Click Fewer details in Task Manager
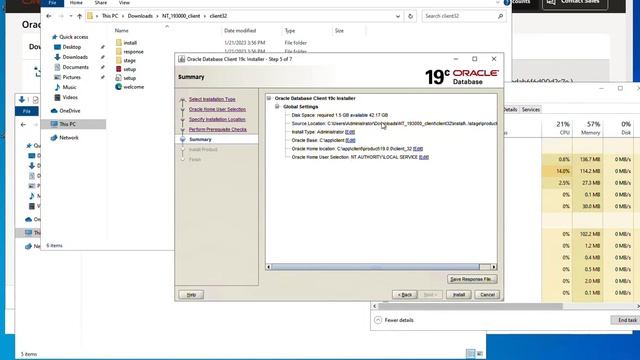This screenshot has width=640, height=360. tap(394, 320)
